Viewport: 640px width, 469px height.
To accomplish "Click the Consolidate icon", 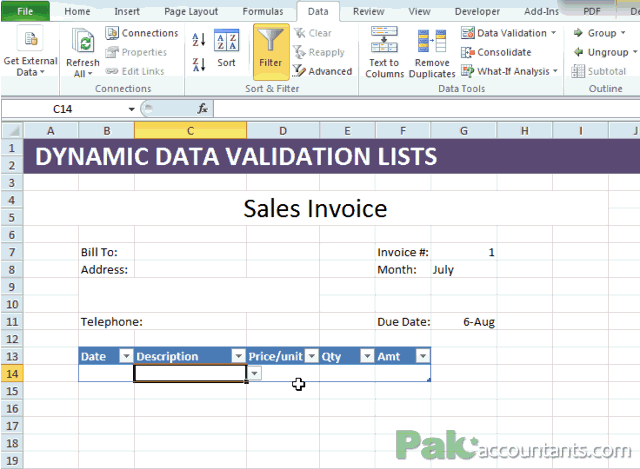I will point(468,52).
